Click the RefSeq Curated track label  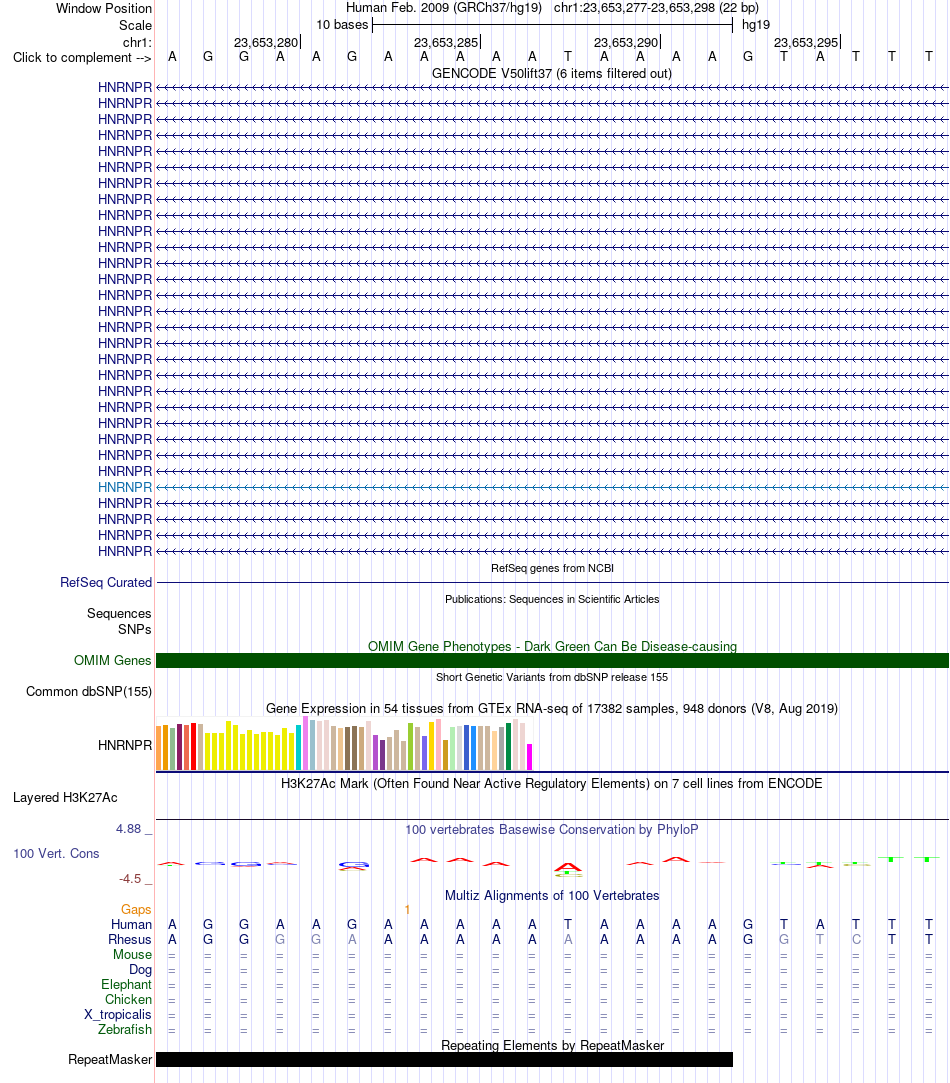click(106, 582)
